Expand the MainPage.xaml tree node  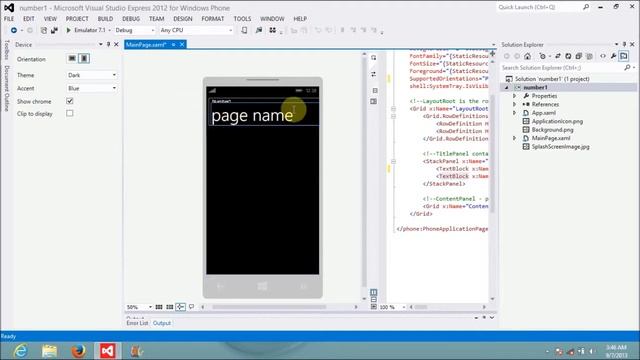[x=515, y=138]
